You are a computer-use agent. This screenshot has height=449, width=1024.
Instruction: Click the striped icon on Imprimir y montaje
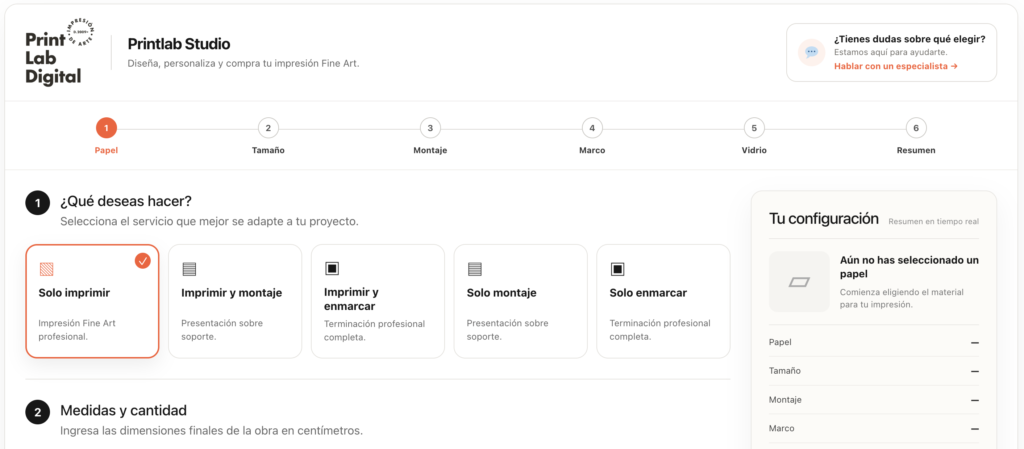pyautogui.click(x=189, y=269)
